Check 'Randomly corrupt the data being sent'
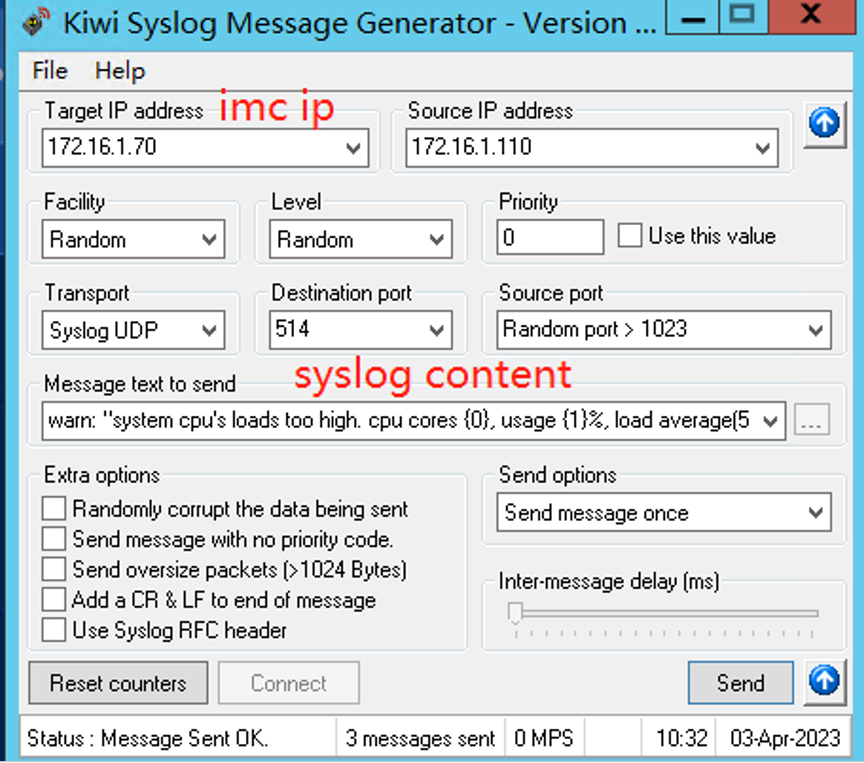This screenshot has width=864, height=763. click(x=54, y=508)
